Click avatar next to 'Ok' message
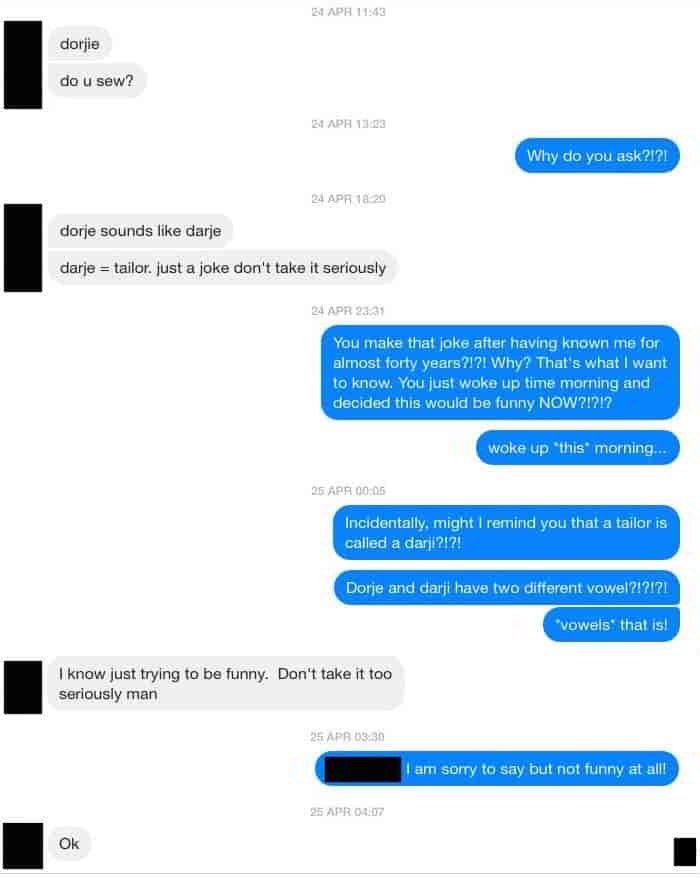 (23, 846)
